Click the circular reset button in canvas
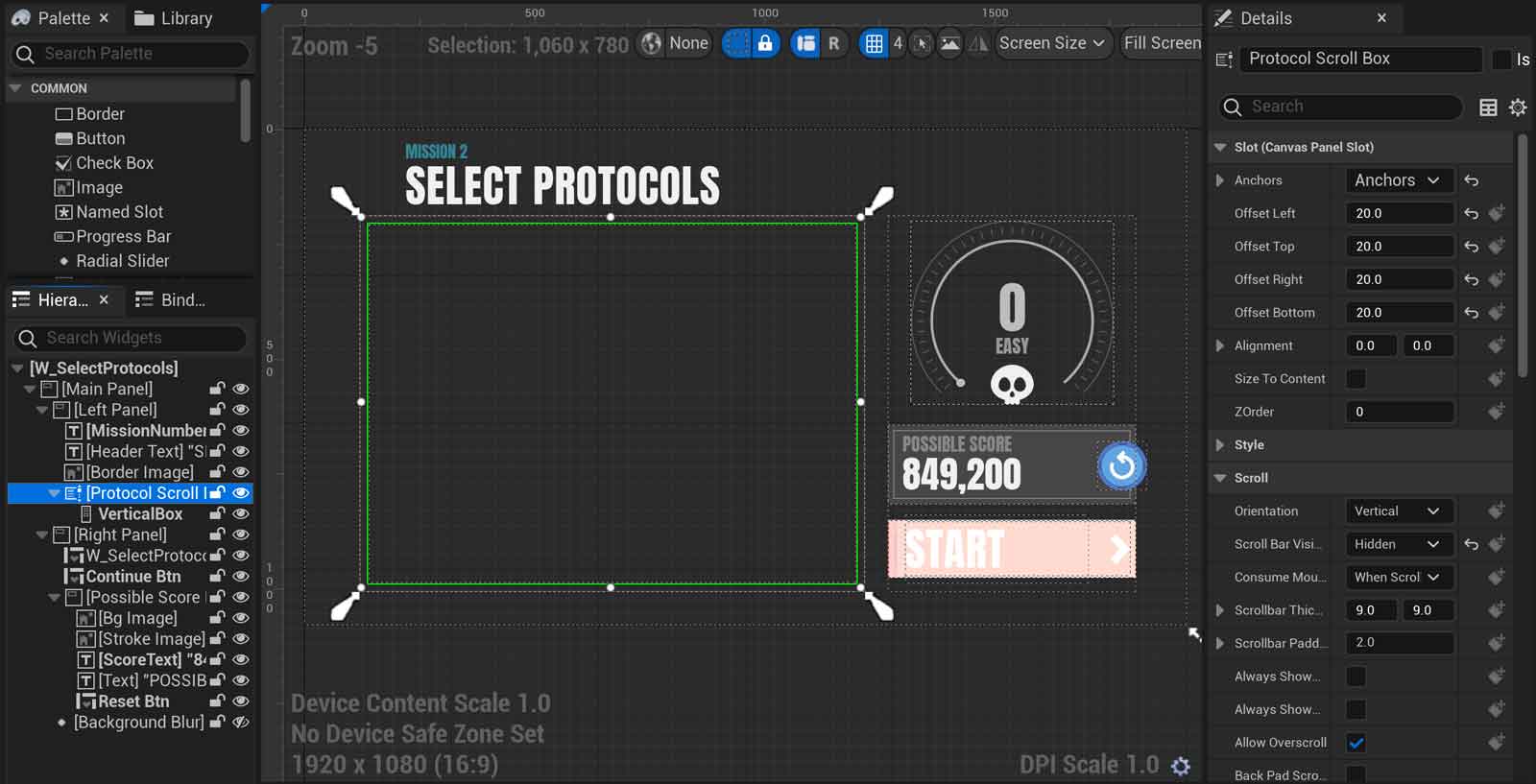Viewport: 1536px width, 784px height. point(1121,466)
